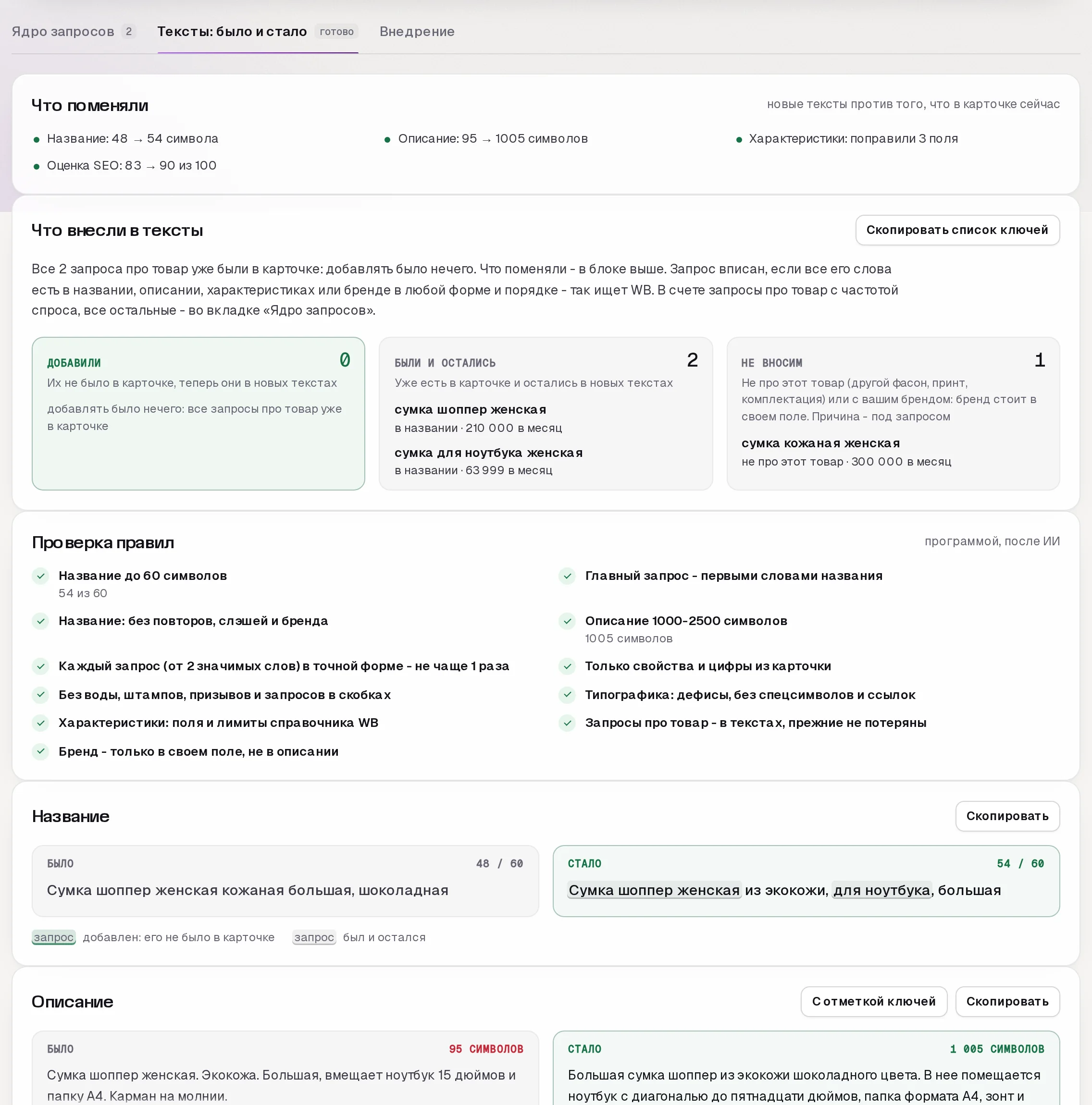The width and height of the screenshot is (1092, 1105).
Task: Click checkmark icon beside Название: без повторов
Action: (41, 621)
